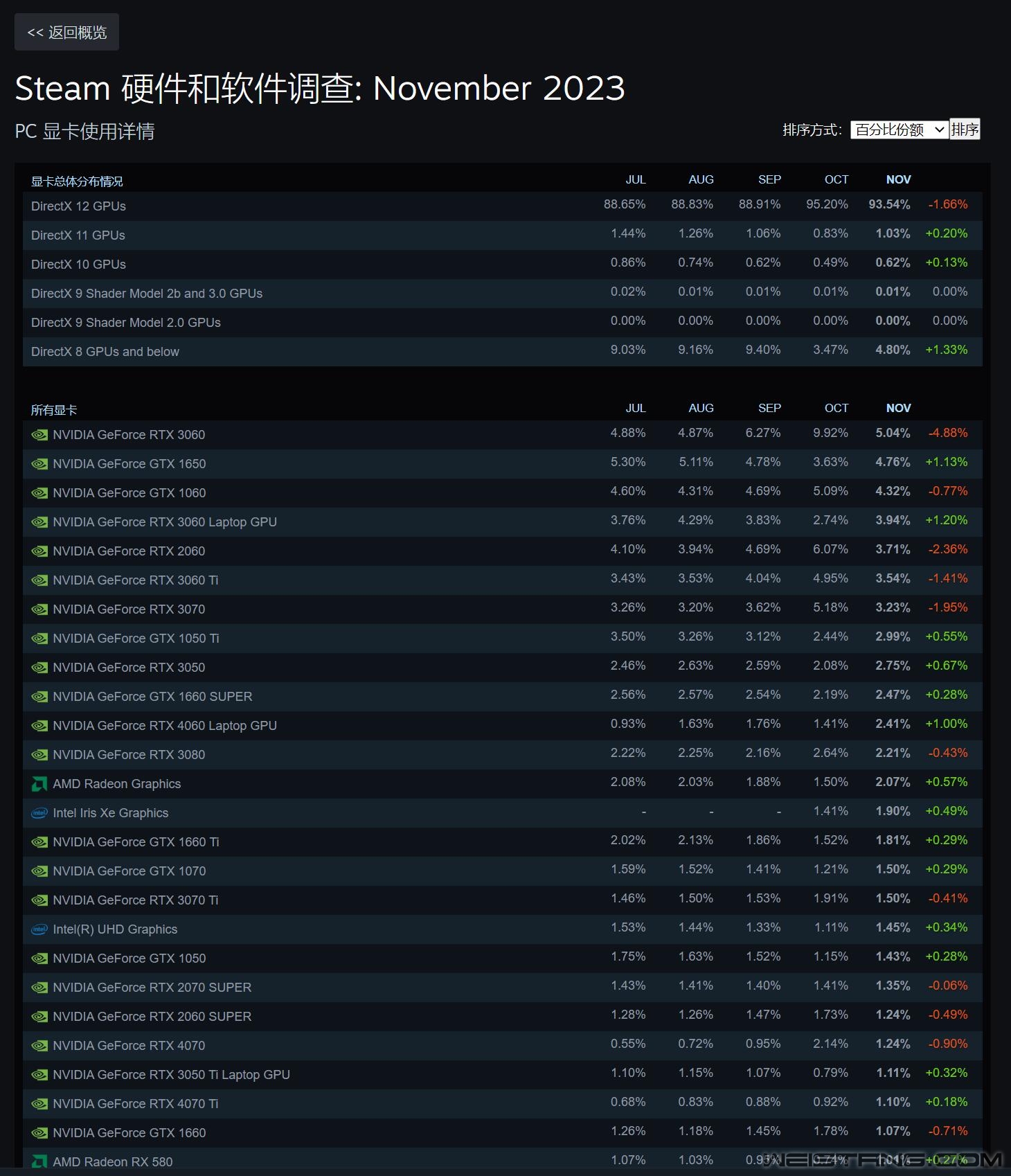The width and height of the screenshot is (1011, 1176).
Task: Click Intel icon beside UHD Graphics
Action: (x=39, y=929)
